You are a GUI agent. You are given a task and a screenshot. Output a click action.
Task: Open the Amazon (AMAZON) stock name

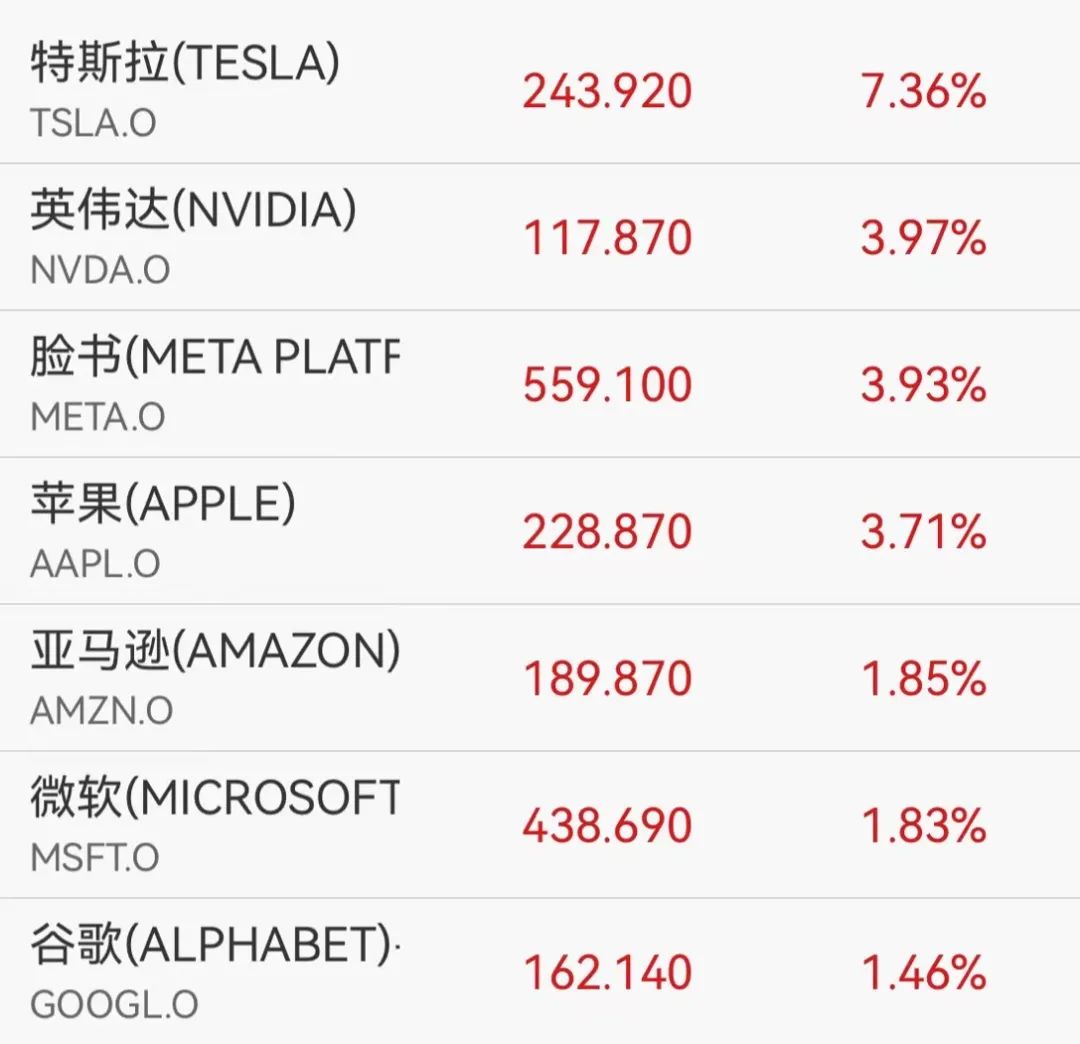point(214,652)
